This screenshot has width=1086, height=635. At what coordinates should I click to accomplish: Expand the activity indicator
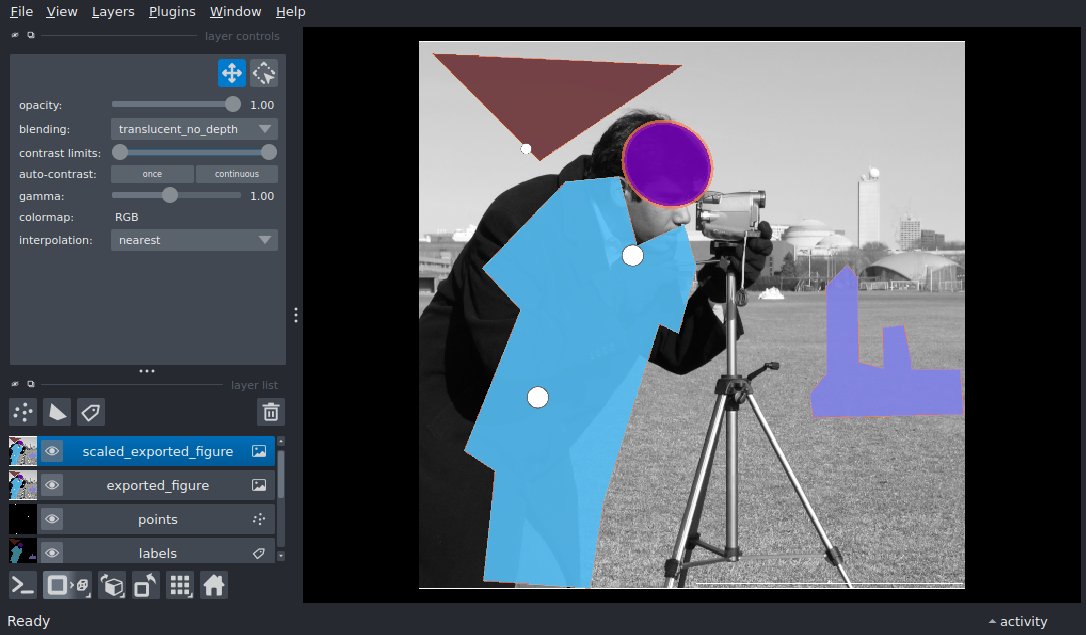[x=1017, y=621]
